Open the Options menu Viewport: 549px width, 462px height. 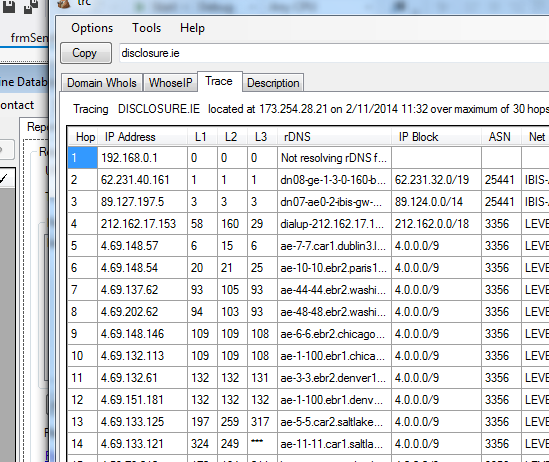pyautogui.click(x=92, y=28)
